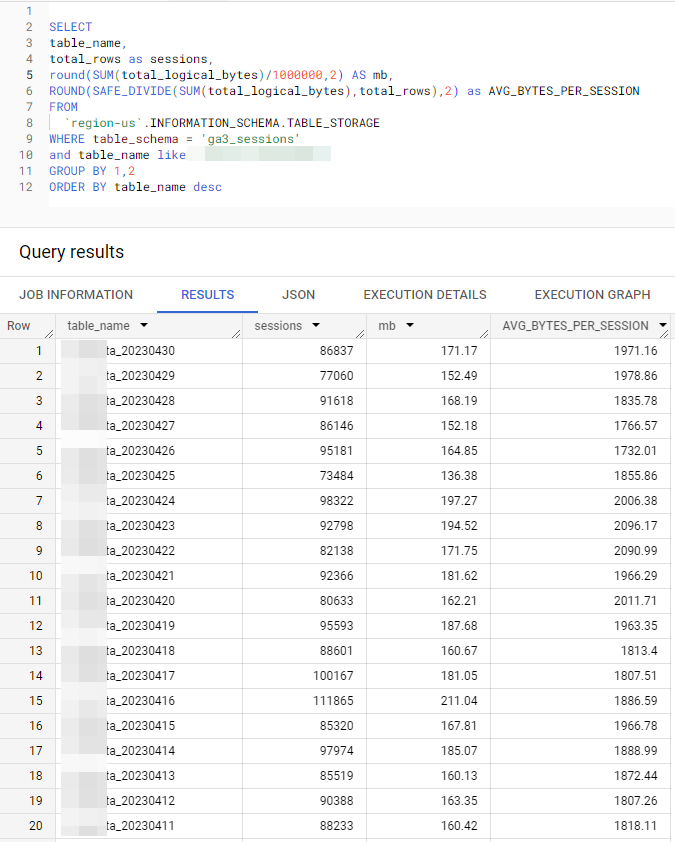Image resolution: width=675 pixels, height=842 pixels.
Task: Click the mb column resize handle
Action: [x=484, y=334]
